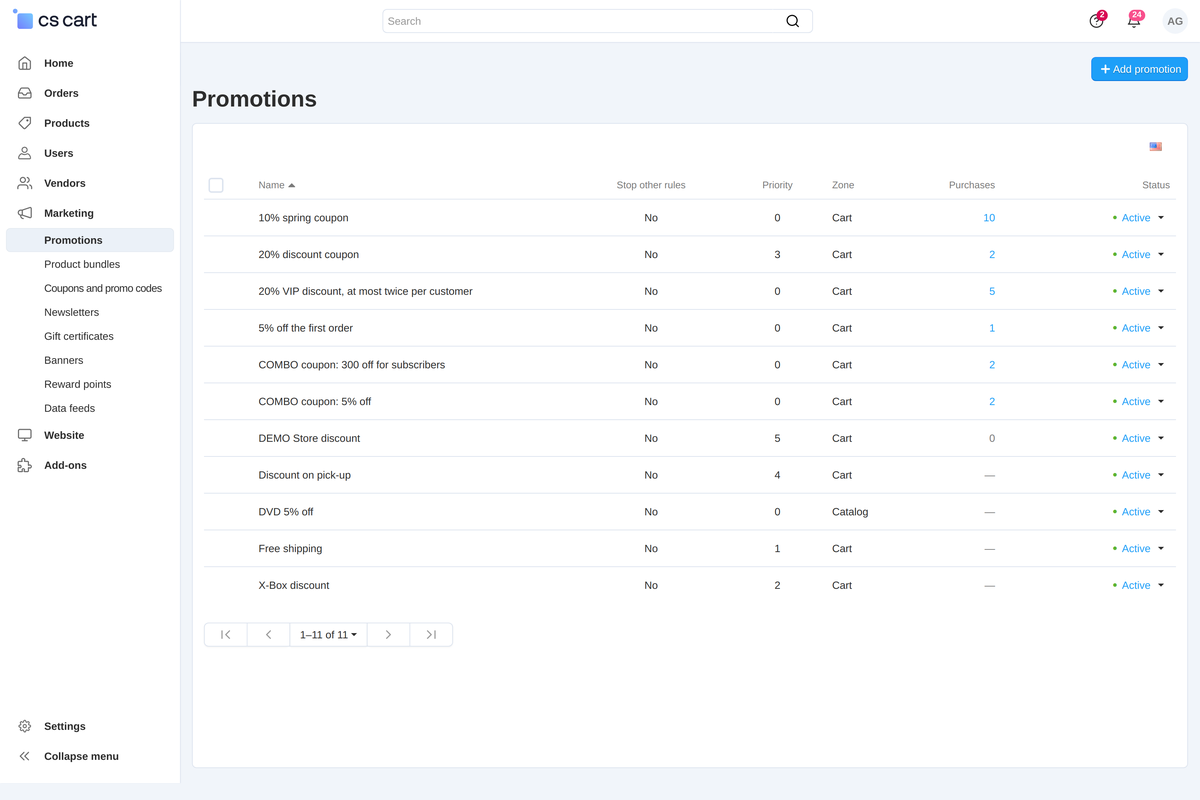Click the Purchases column header
This screenshot has height=800, width=1200.
(x=972, y=185)
